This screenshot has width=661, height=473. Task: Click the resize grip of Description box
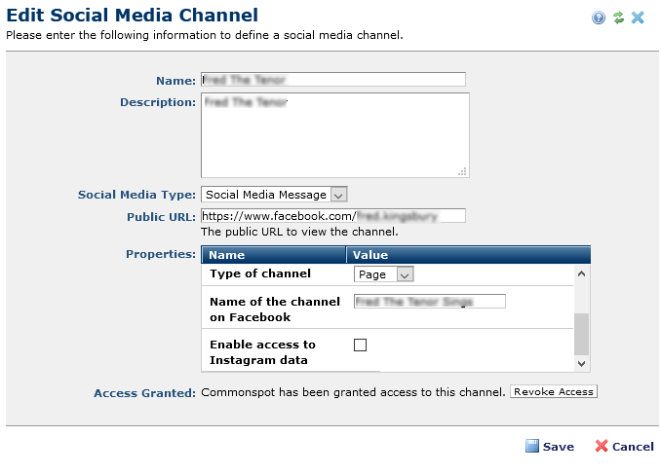[462, 171]
